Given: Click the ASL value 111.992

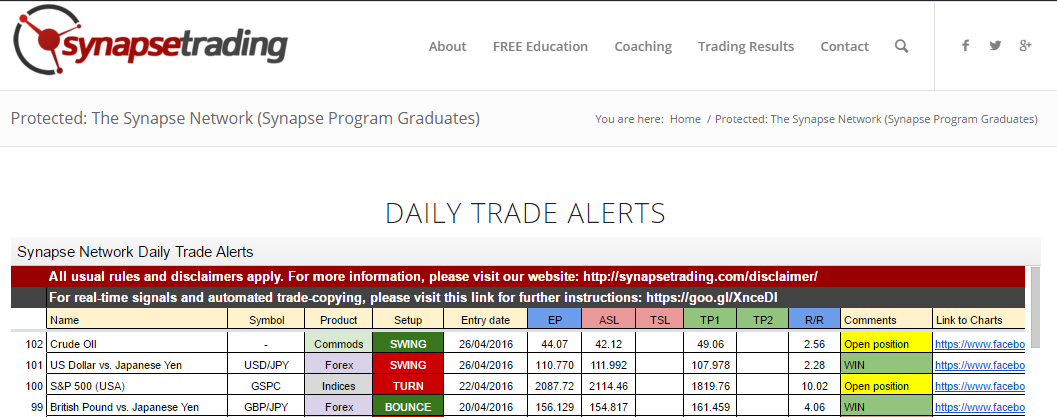Looking at the screenshot, I should [609, 365].
